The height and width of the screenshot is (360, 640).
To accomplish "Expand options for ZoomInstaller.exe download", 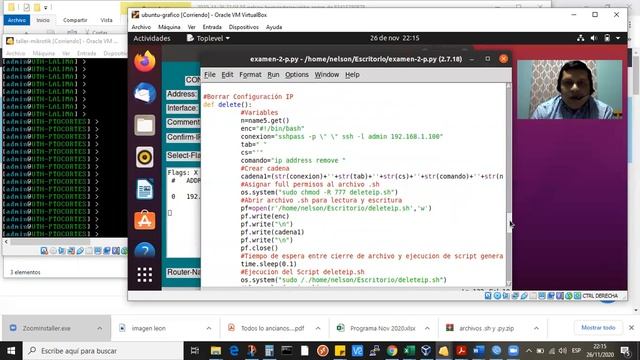I will pos(100,328).
